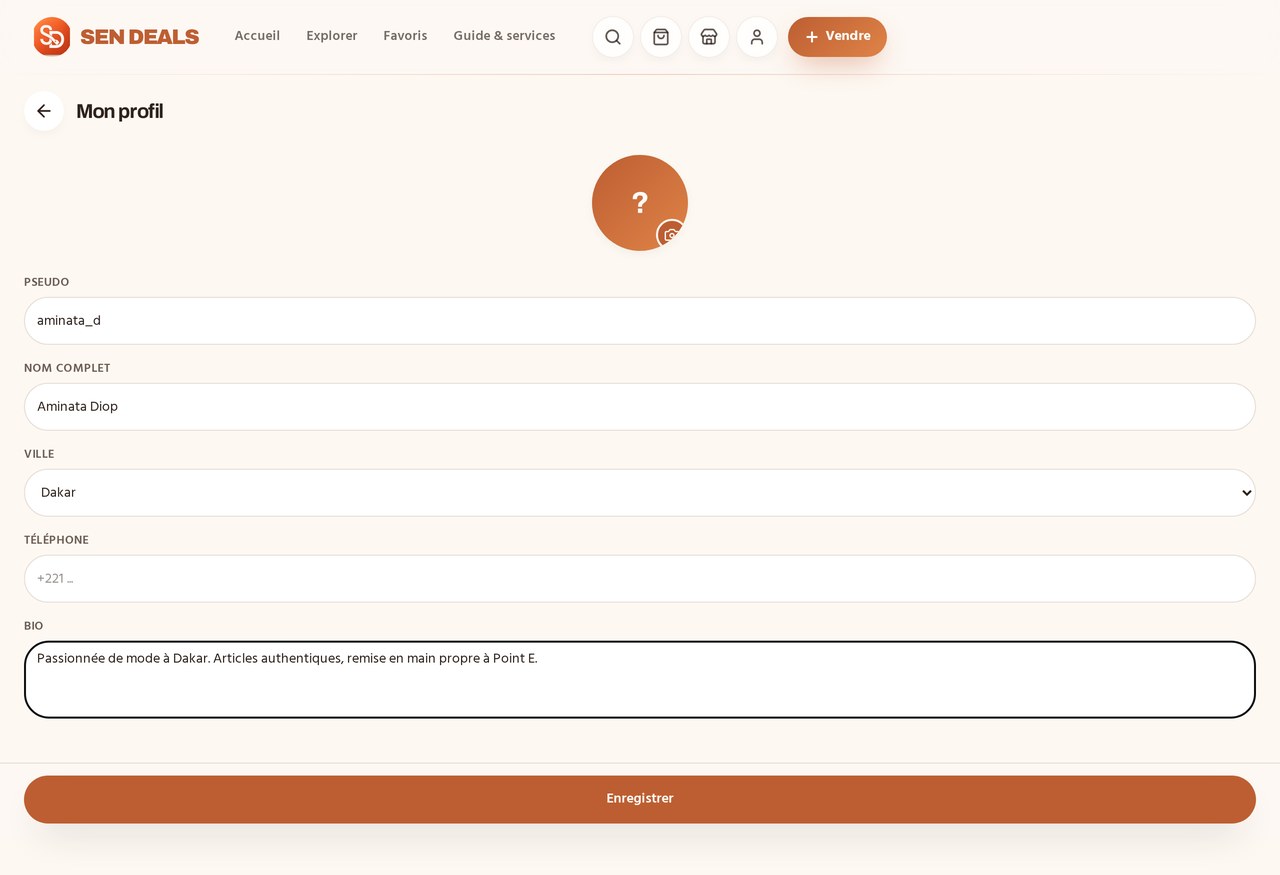This screenshot has height=875, width=1280.
Task: Expand the Ville dropdown showing Dakar
Action: pos(640,493)
